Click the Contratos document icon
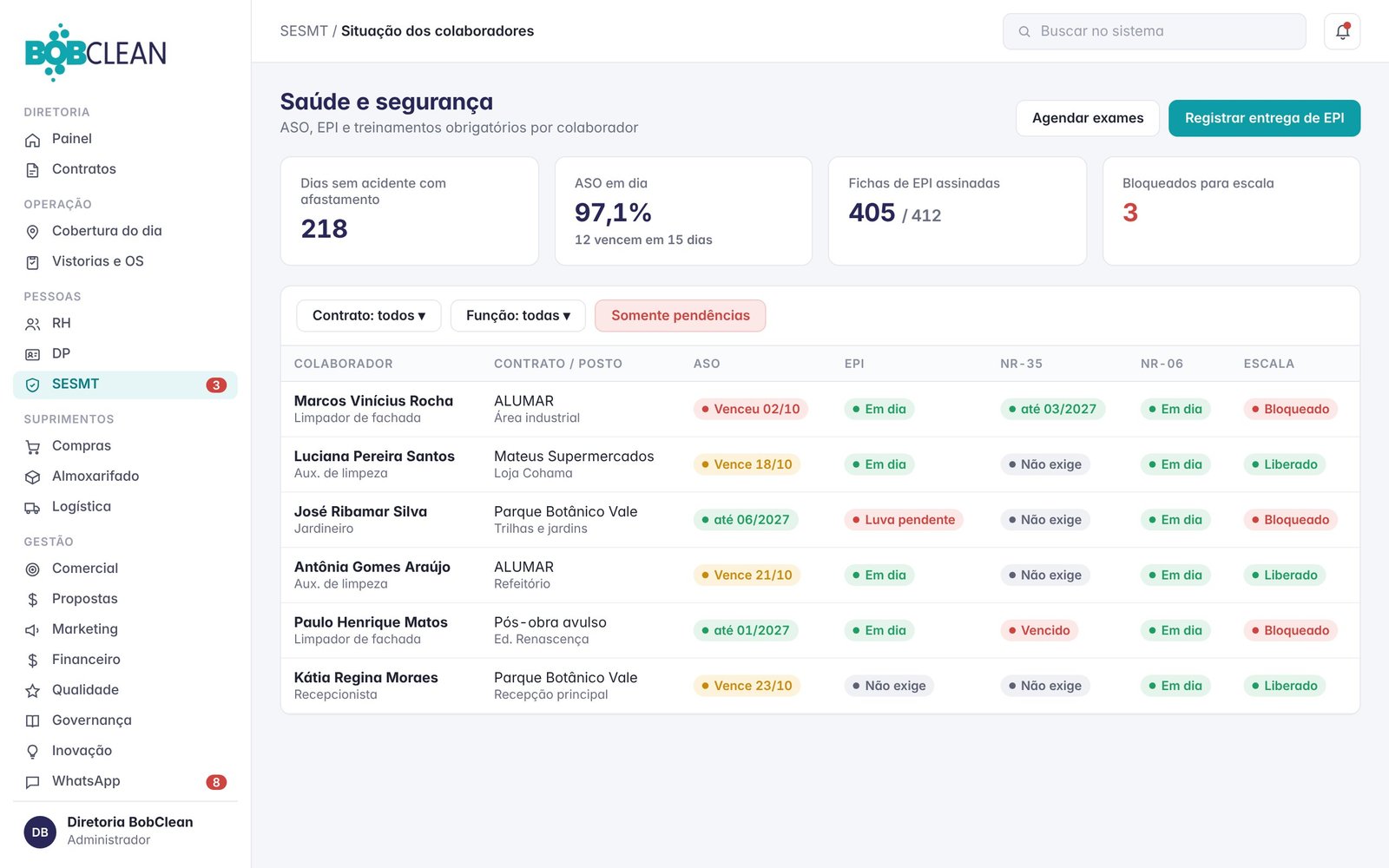The height and width of the screenshot is (868, 1389). pyautogui.click(x=33, y=170)
